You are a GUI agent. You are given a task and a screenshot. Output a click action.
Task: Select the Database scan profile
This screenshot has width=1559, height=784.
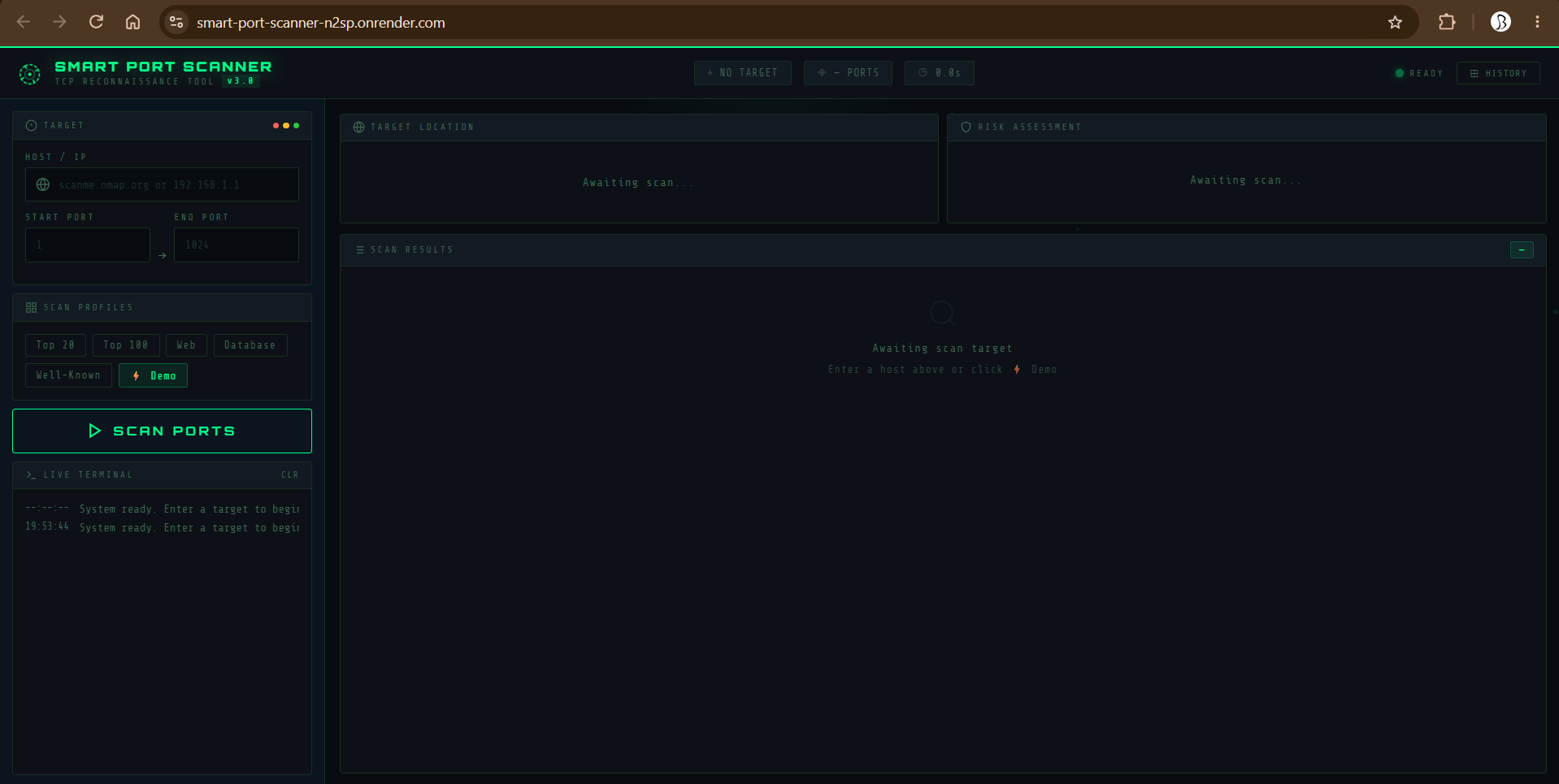250,345
